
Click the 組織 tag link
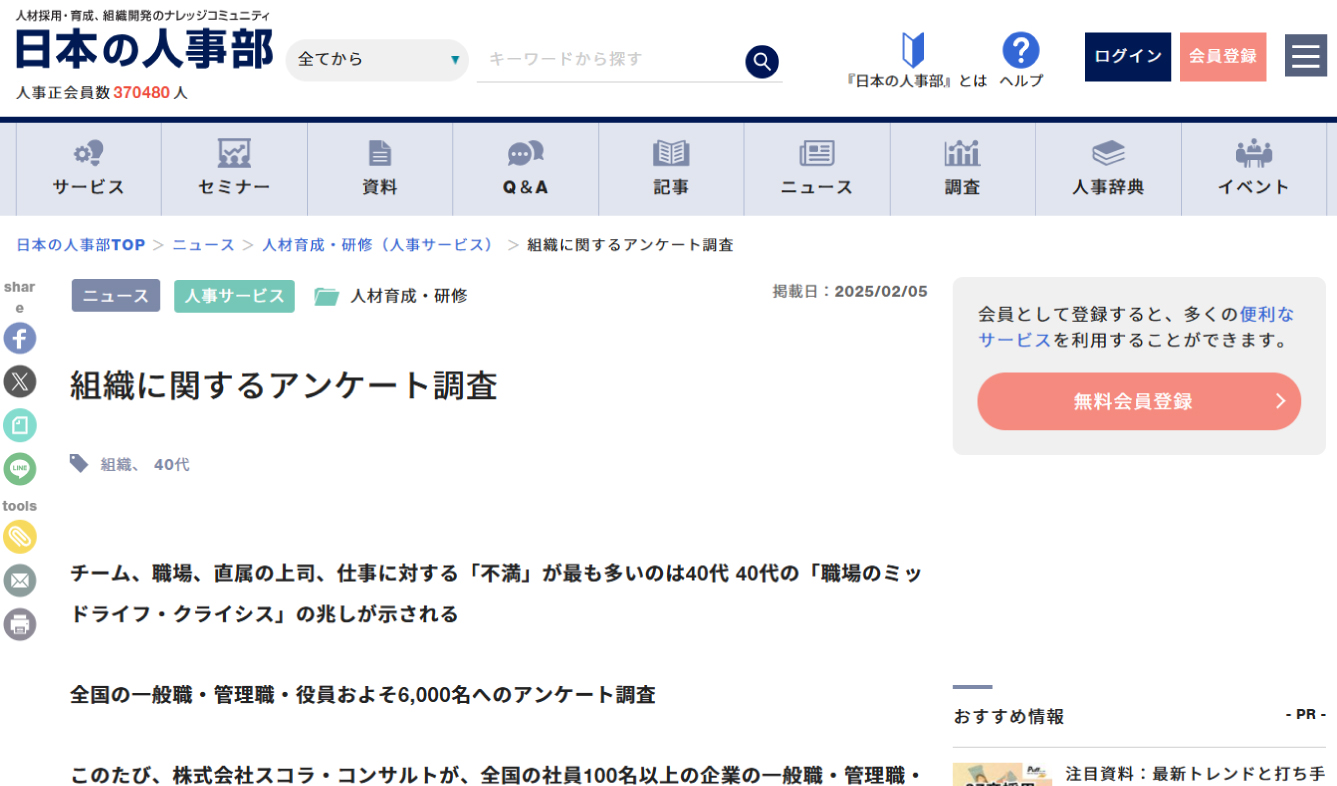[x=117, y=465]
